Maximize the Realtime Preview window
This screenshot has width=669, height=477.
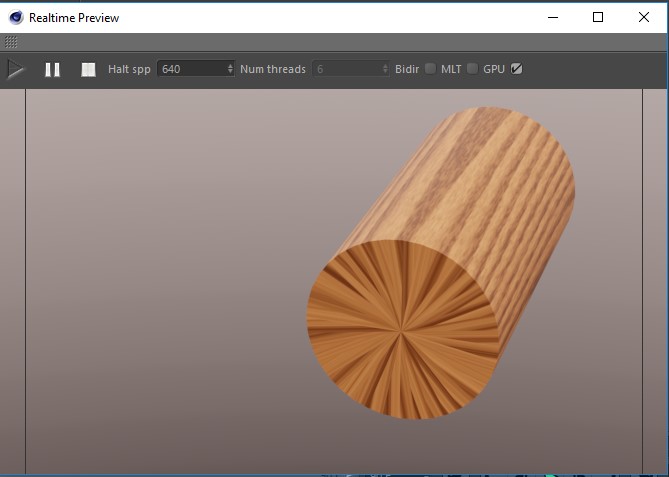pos(598,17)
